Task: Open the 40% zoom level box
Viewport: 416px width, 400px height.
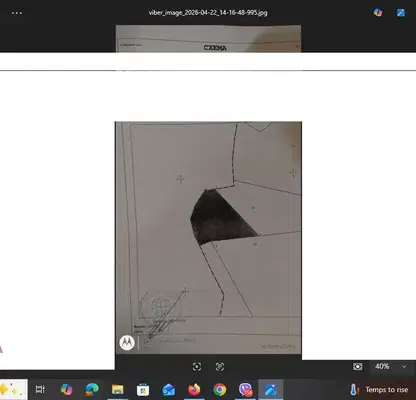Action: (382, 366)
